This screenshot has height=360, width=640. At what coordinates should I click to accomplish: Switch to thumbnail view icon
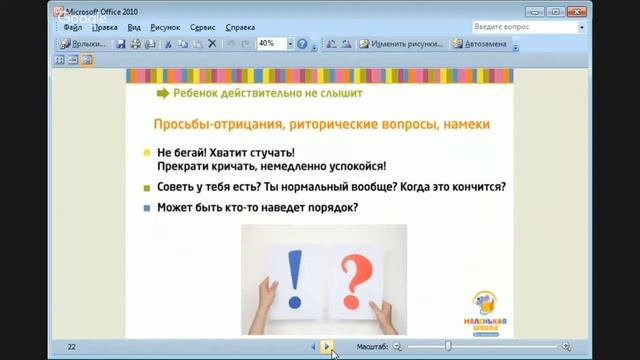[x=60, y=60]
